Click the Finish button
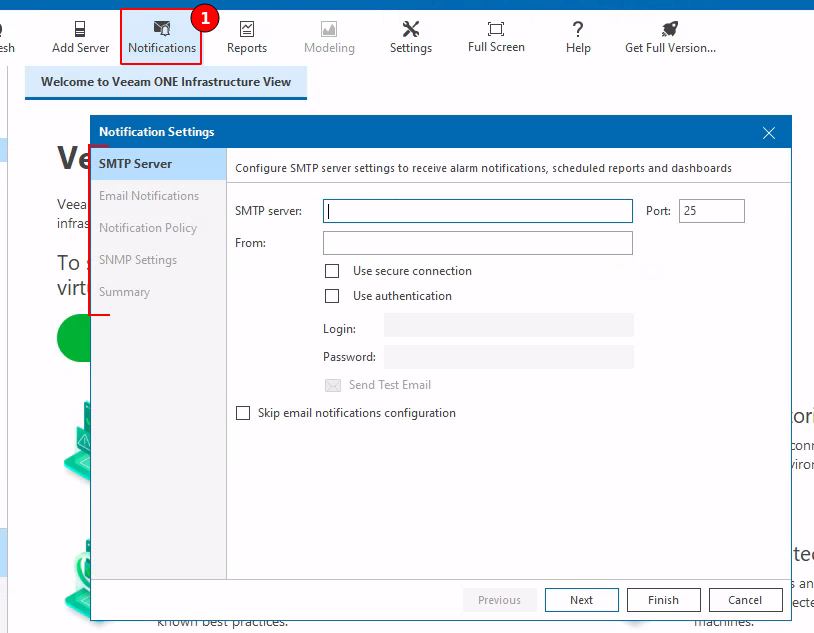The width and height of the screenshot is (814, 633). pos(663,600)
